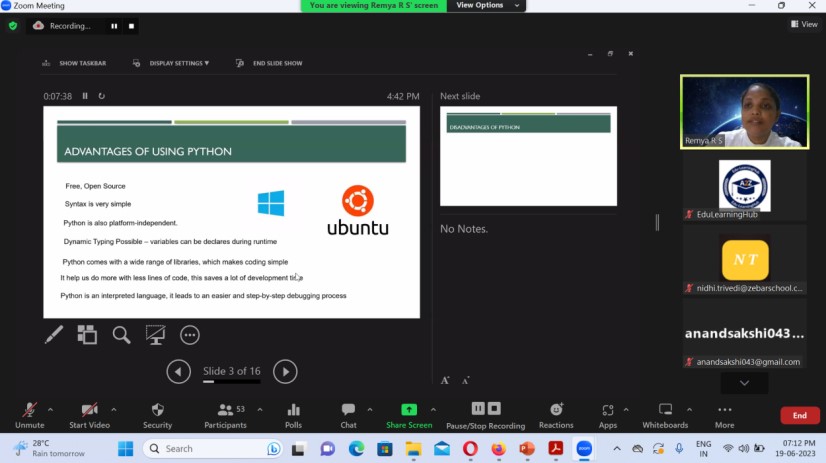Image resolution: width=826 pixels, height=463 pixels.
Task: Pause the Zoom recording from top bar
Action: (x=114, y=26)
